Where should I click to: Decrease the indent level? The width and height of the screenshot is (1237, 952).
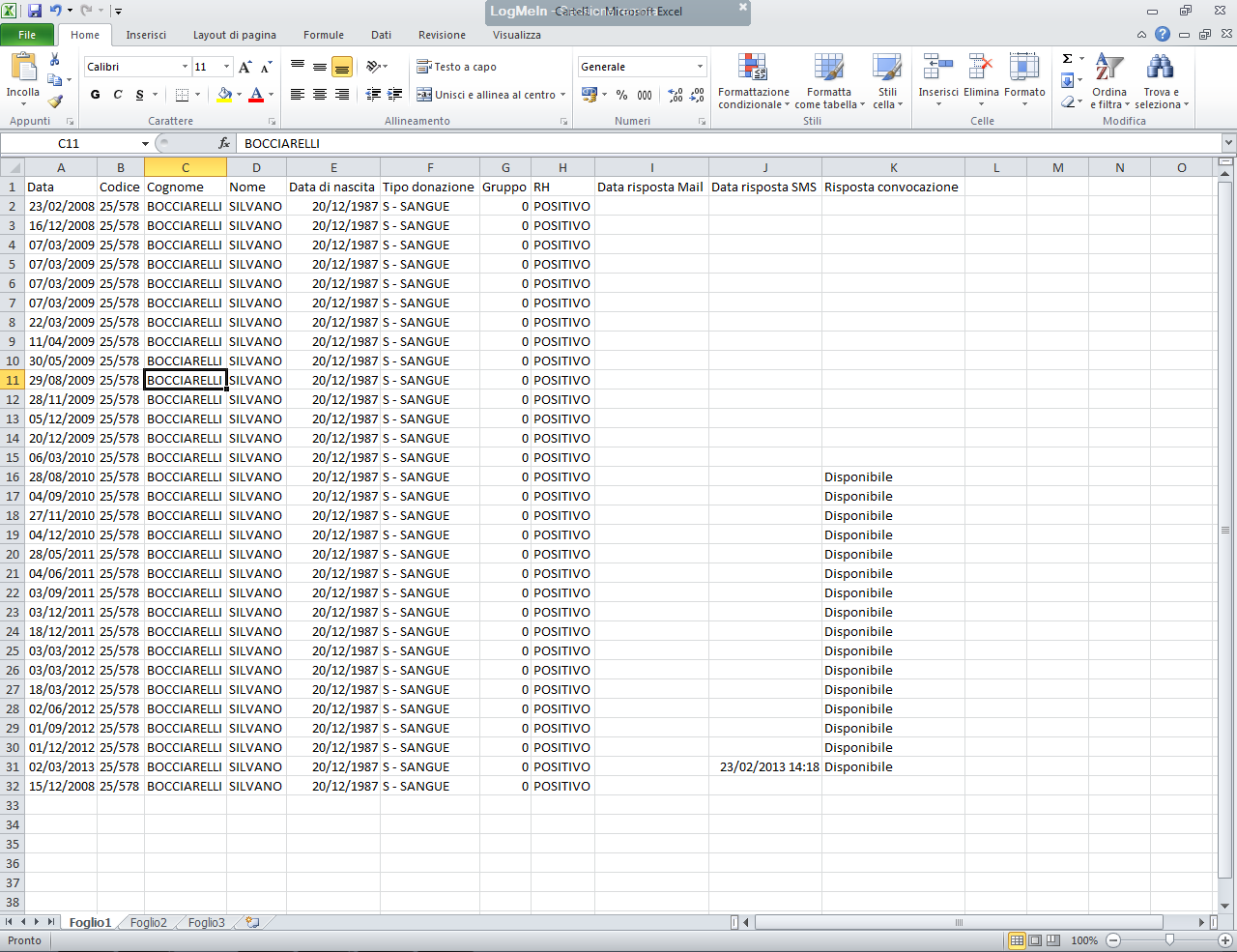pyautogui.click(x=373, y=95)
